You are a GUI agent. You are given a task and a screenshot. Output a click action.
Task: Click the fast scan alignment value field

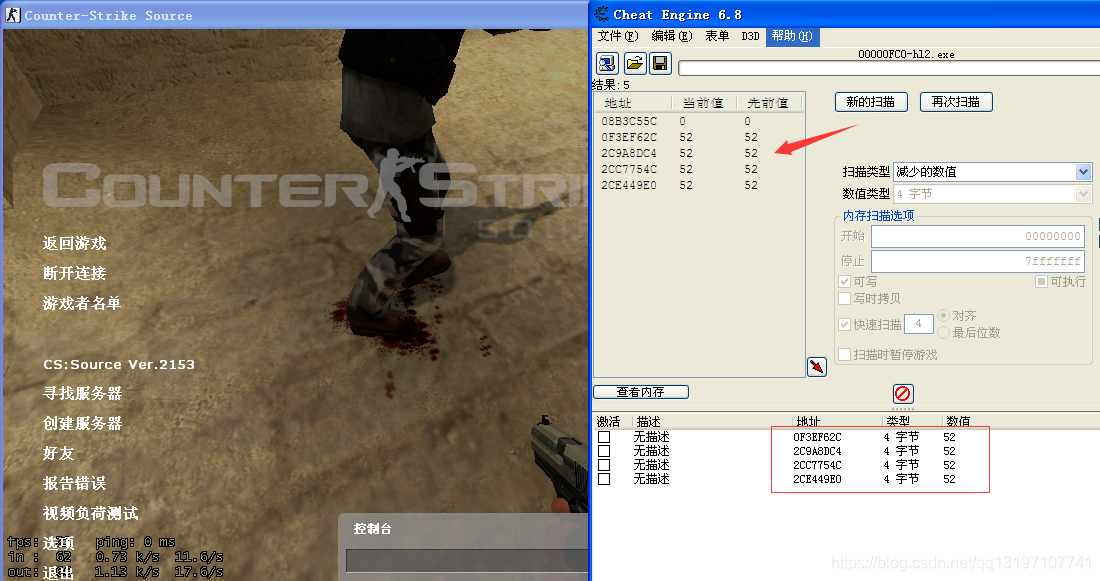pyautogui.click(x=919, y=324)
